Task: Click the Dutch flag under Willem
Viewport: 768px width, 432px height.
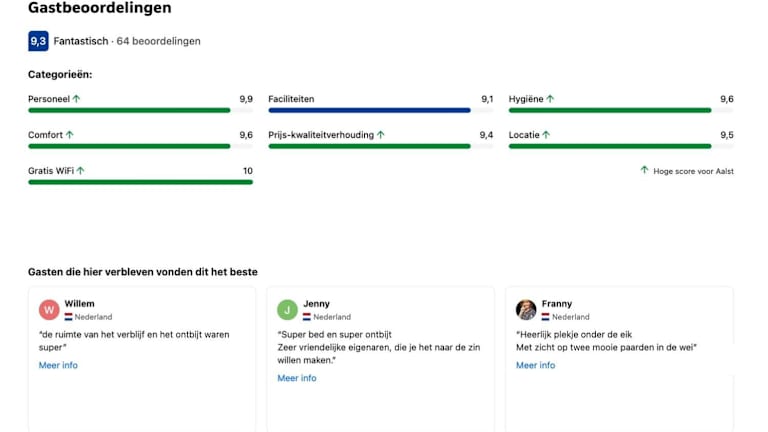Action: click(70, 317)
